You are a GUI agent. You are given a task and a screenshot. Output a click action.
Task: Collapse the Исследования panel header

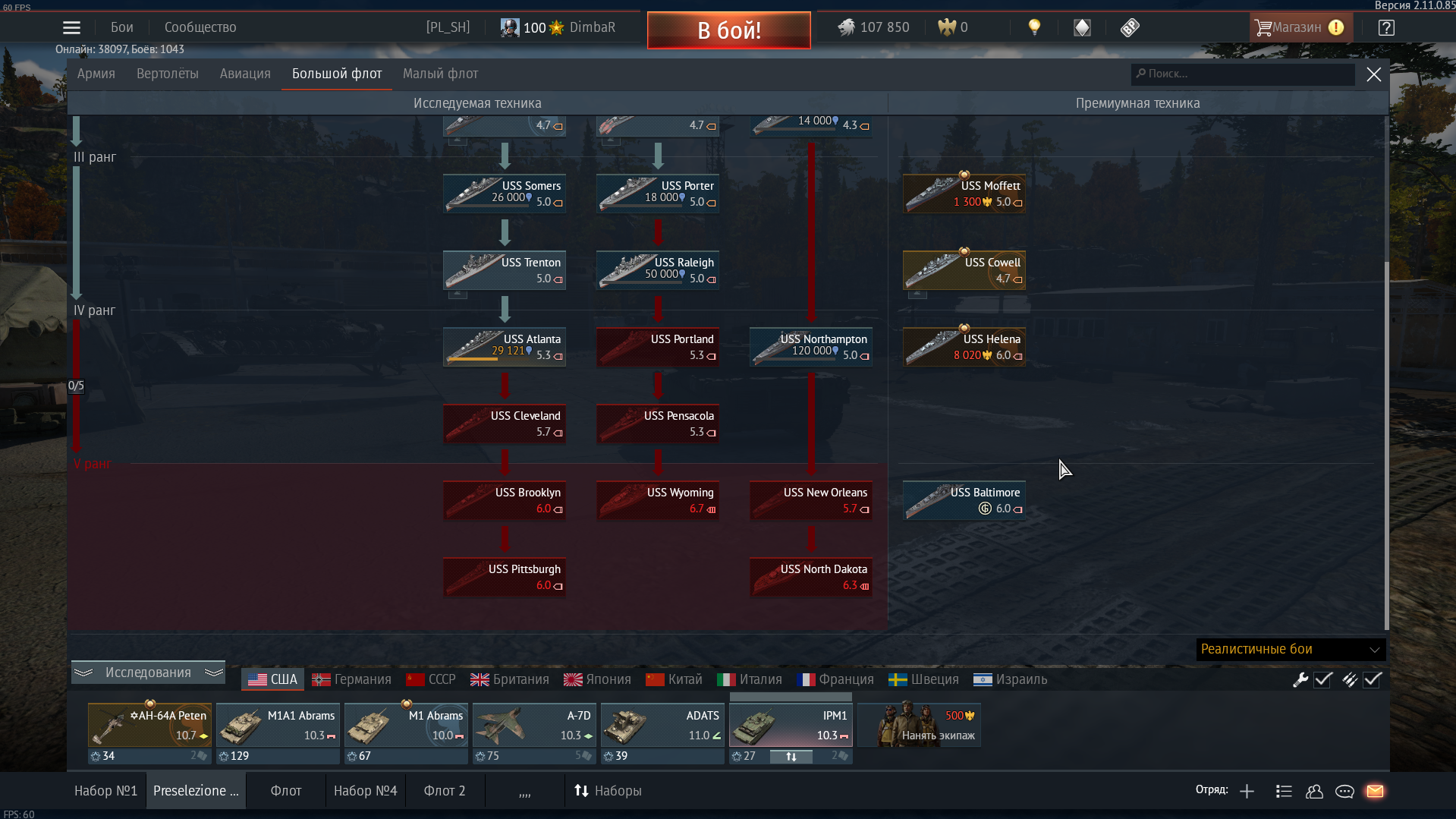pyautogui.click(x=148, y=672)
